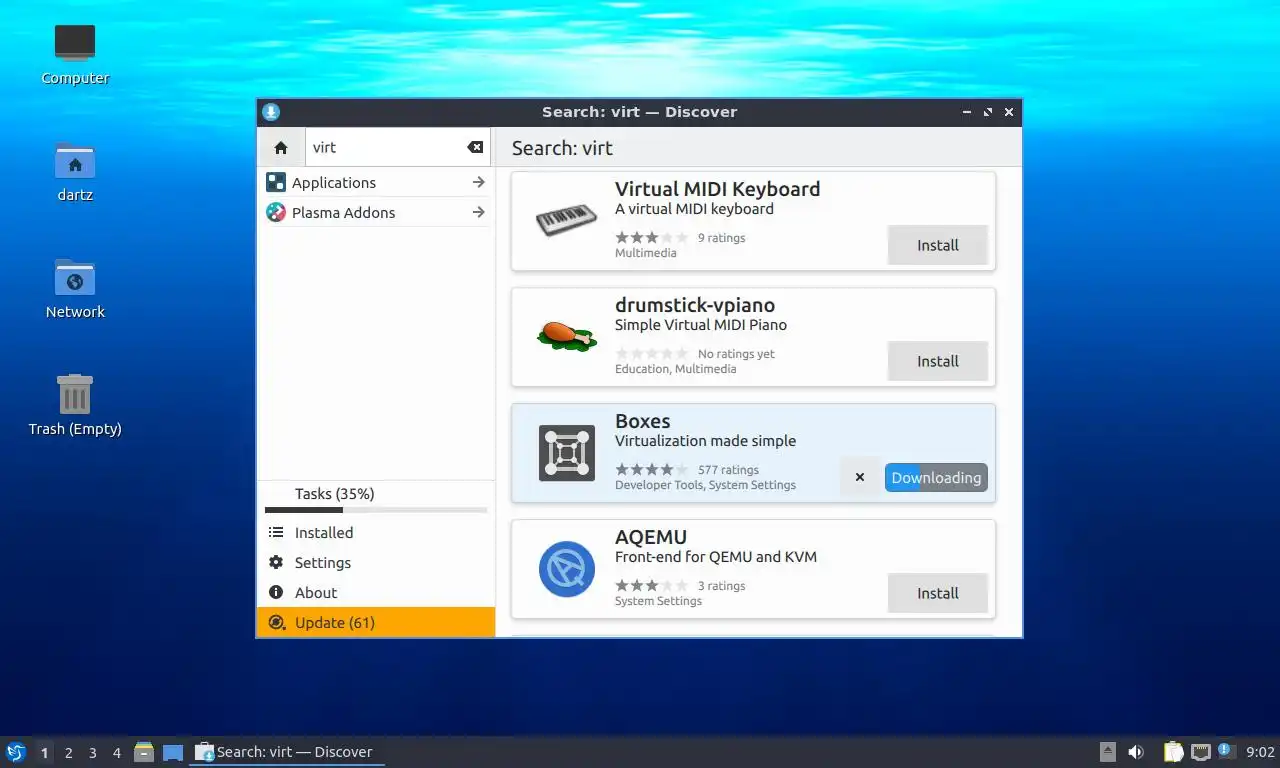
Task: Click "Front-end for QEMU and KVM" text
Action: click(x=716, y=557)
